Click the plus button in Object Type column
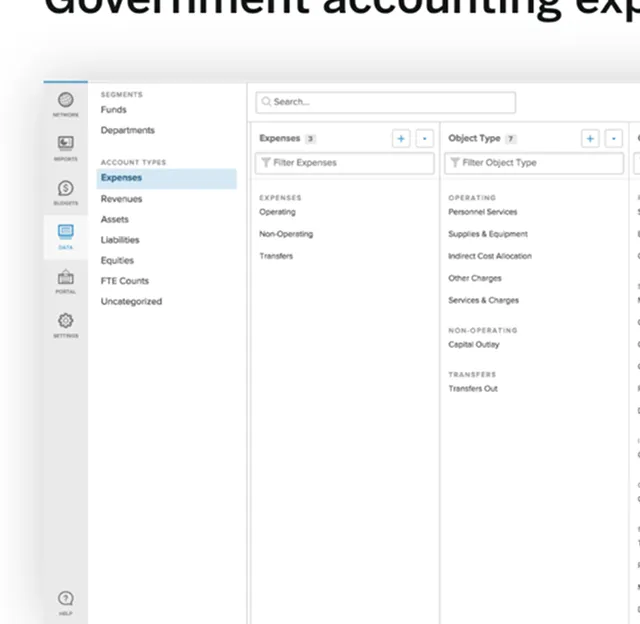 [590, 139]
